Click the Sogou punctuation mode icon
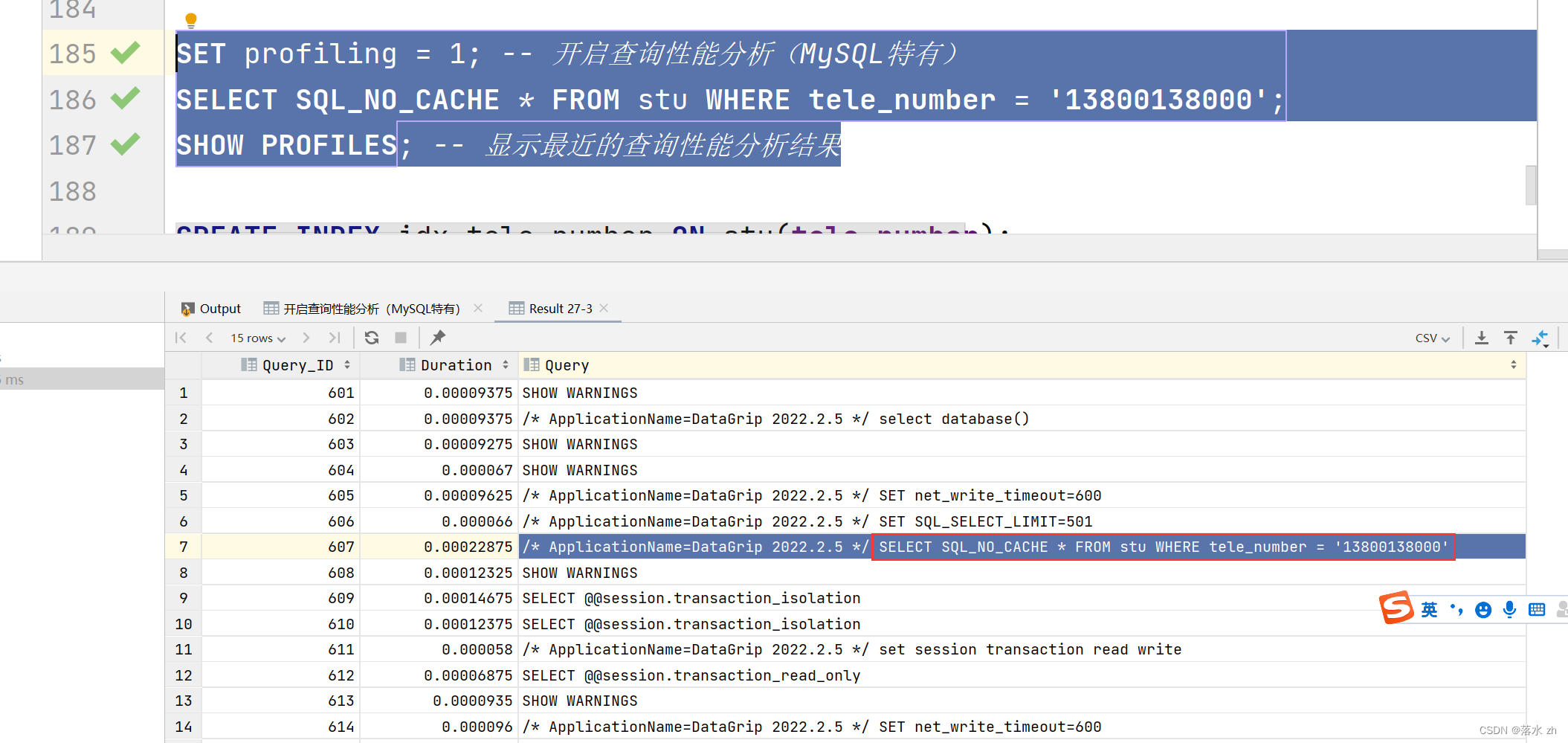This screenshot has width=1568, height=743. pos(1456,610)
